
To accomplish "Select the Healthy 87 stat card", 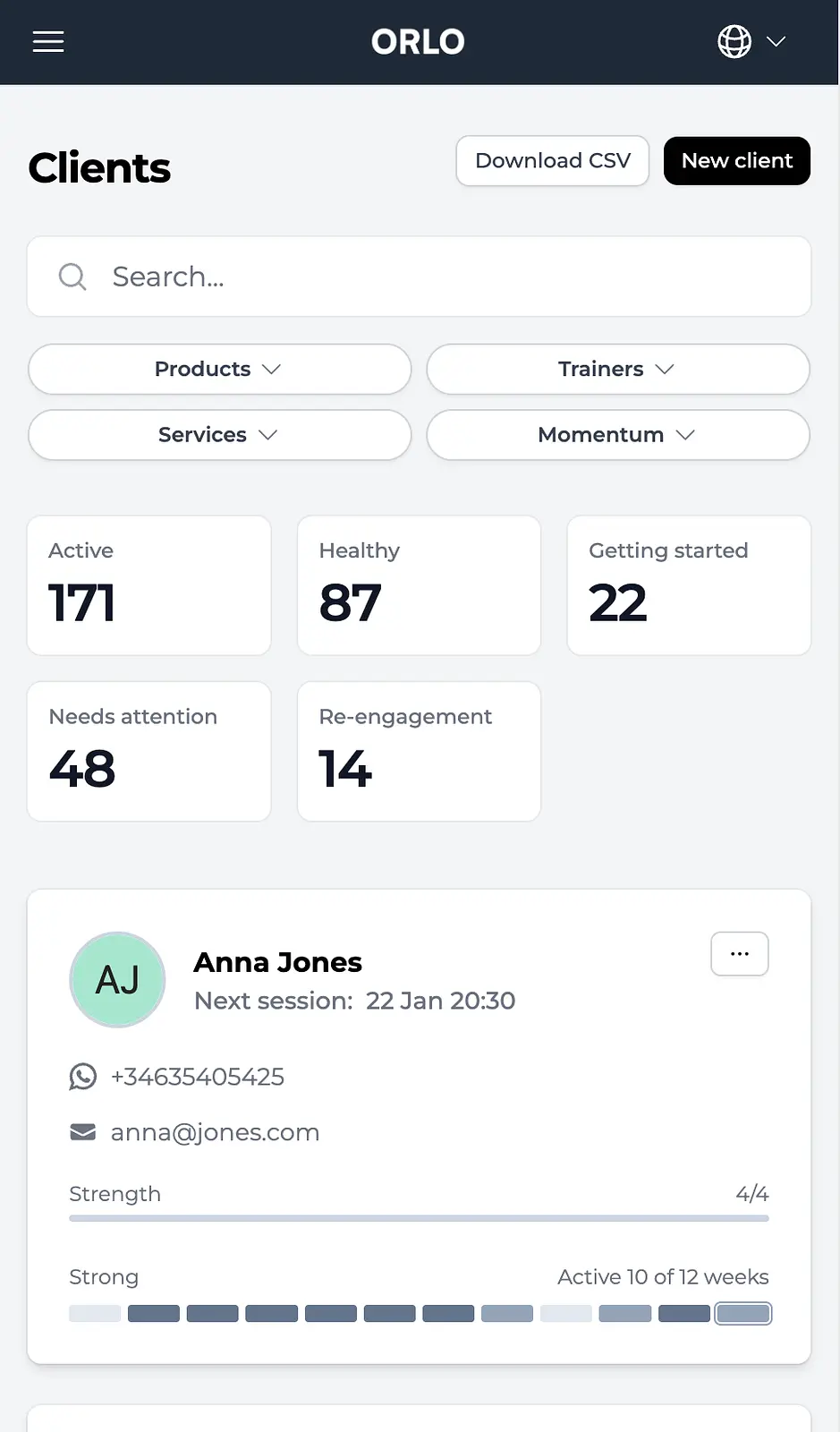I will click(419, 585).
